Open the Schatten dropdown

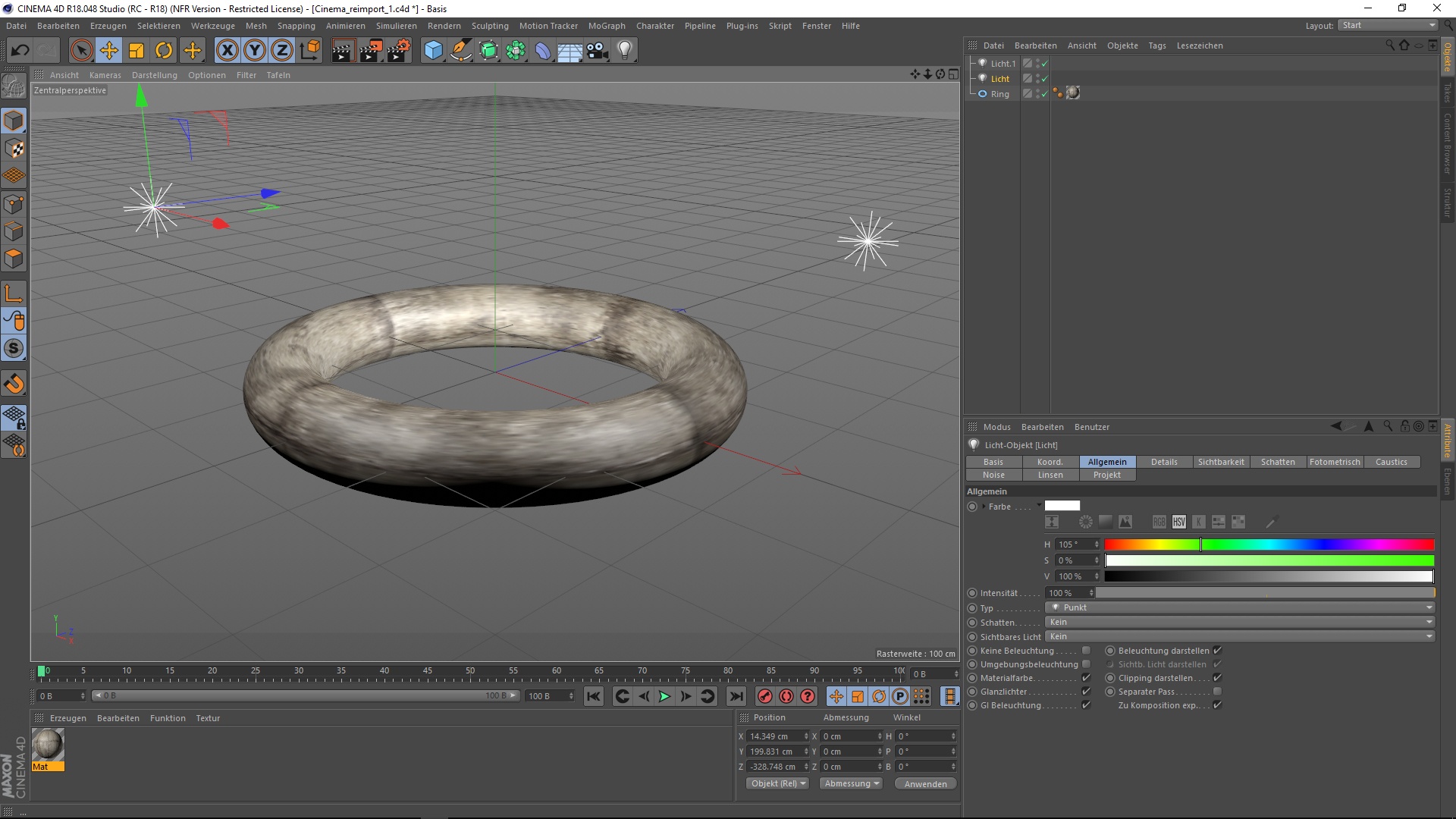pos(1240,622)
